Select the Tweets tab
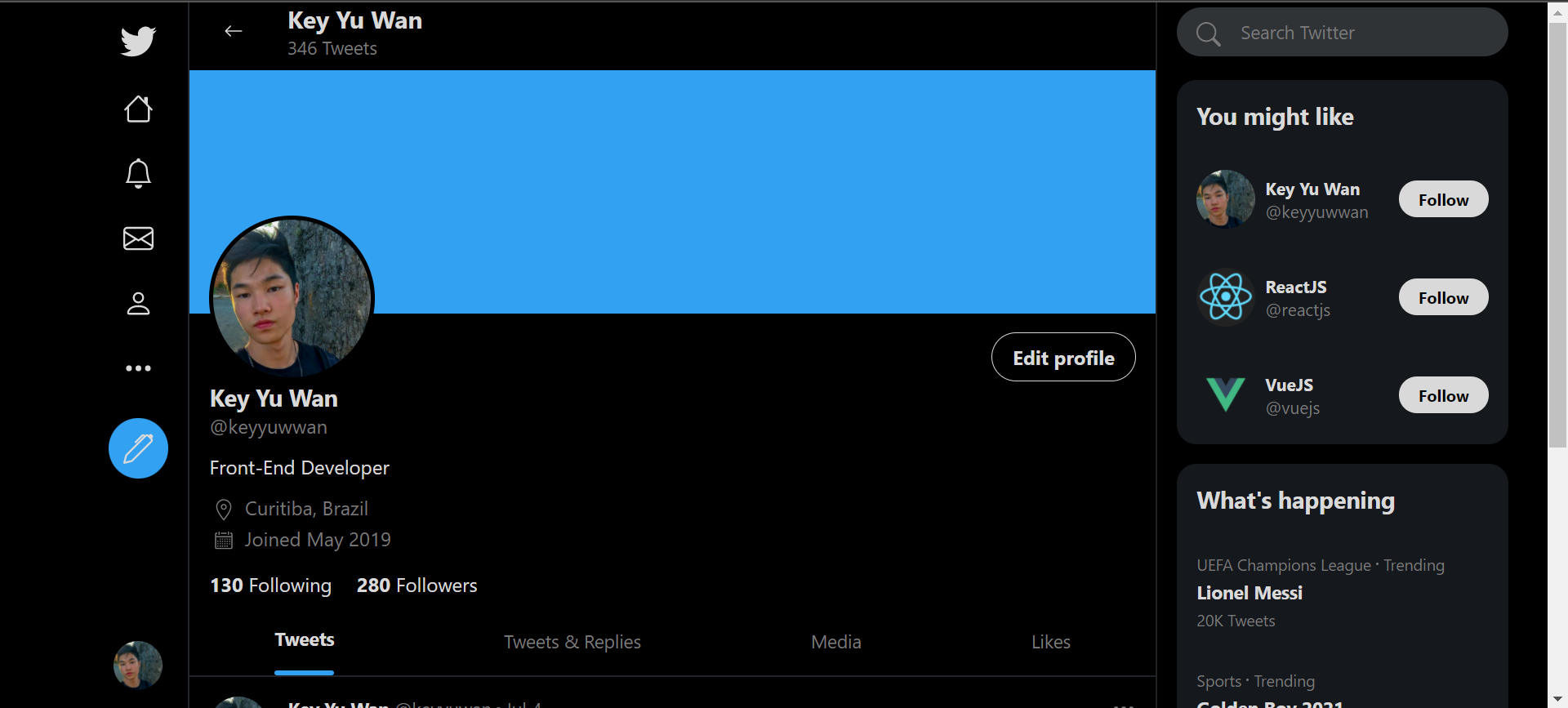The image size is (1568, 708). tap(304, 640)
